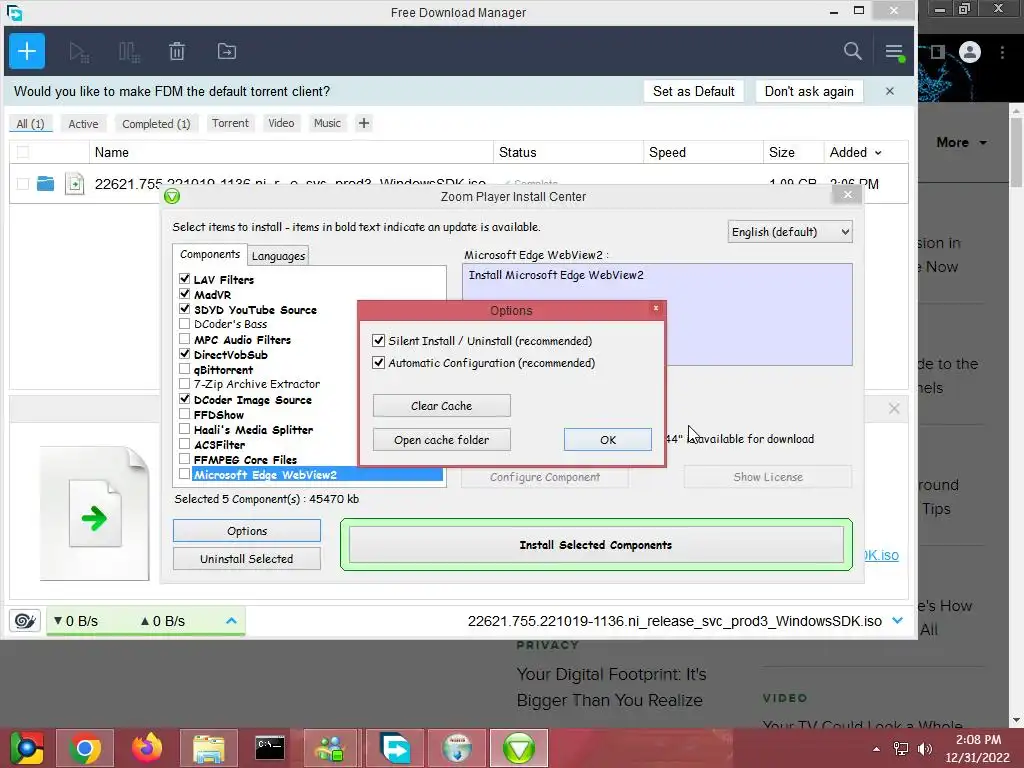Open the browser three-dot menu

click(x=1002, y=52)
